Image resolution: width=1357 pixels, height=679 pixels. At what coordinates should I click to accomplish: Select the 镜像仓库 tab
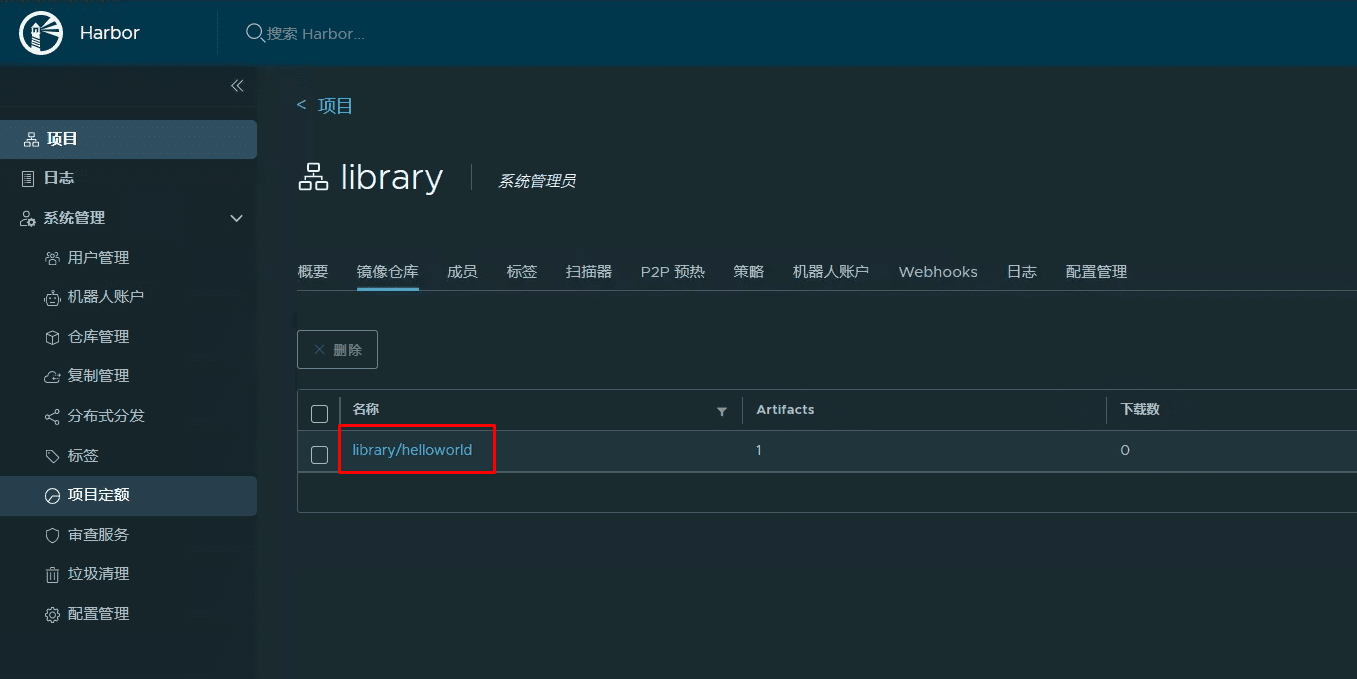coord(388,272)
